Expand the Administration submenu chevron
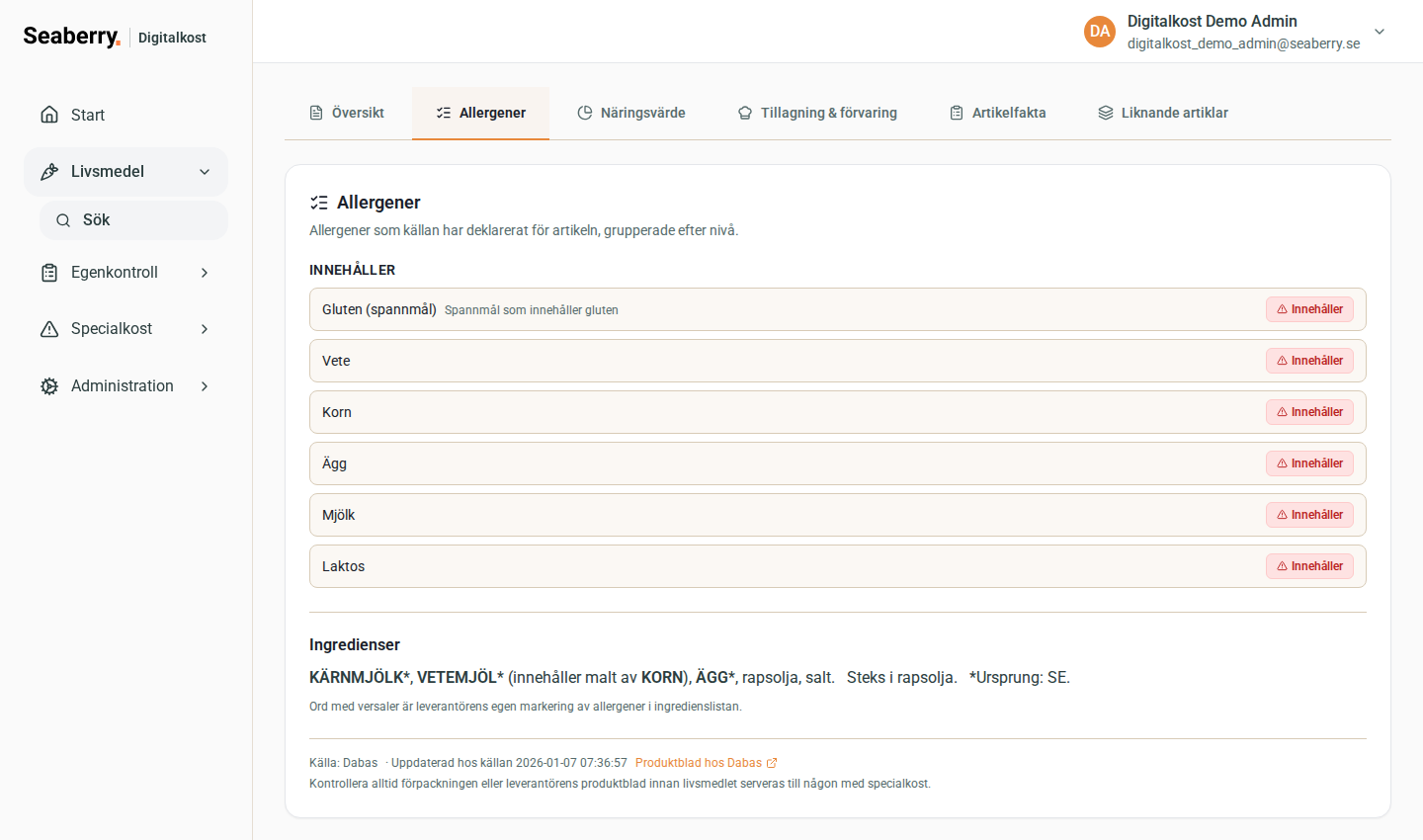The width and height of the screenshot is (1423, 840). point(205,386)
